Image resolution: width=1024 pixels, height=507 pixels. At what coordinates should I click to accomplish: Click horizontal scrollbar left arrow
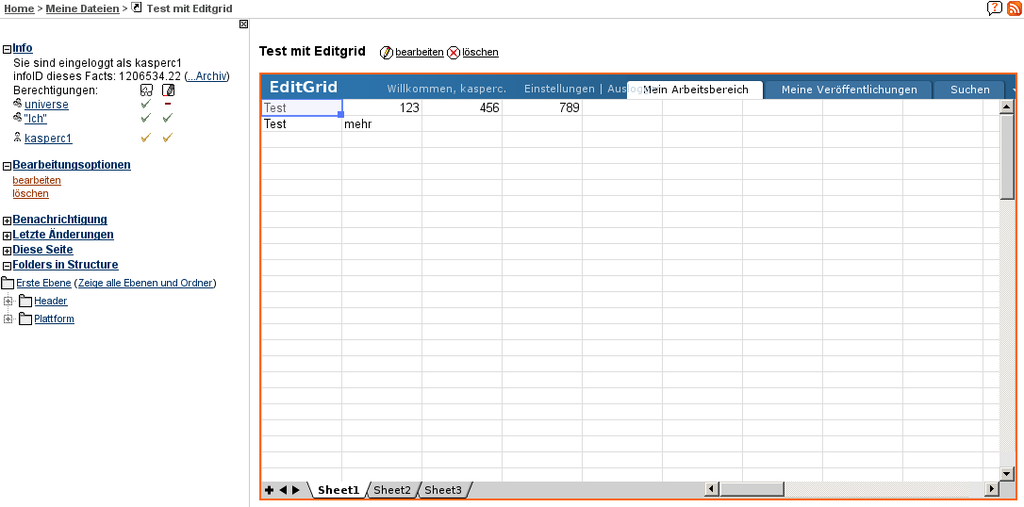[712, 489]
